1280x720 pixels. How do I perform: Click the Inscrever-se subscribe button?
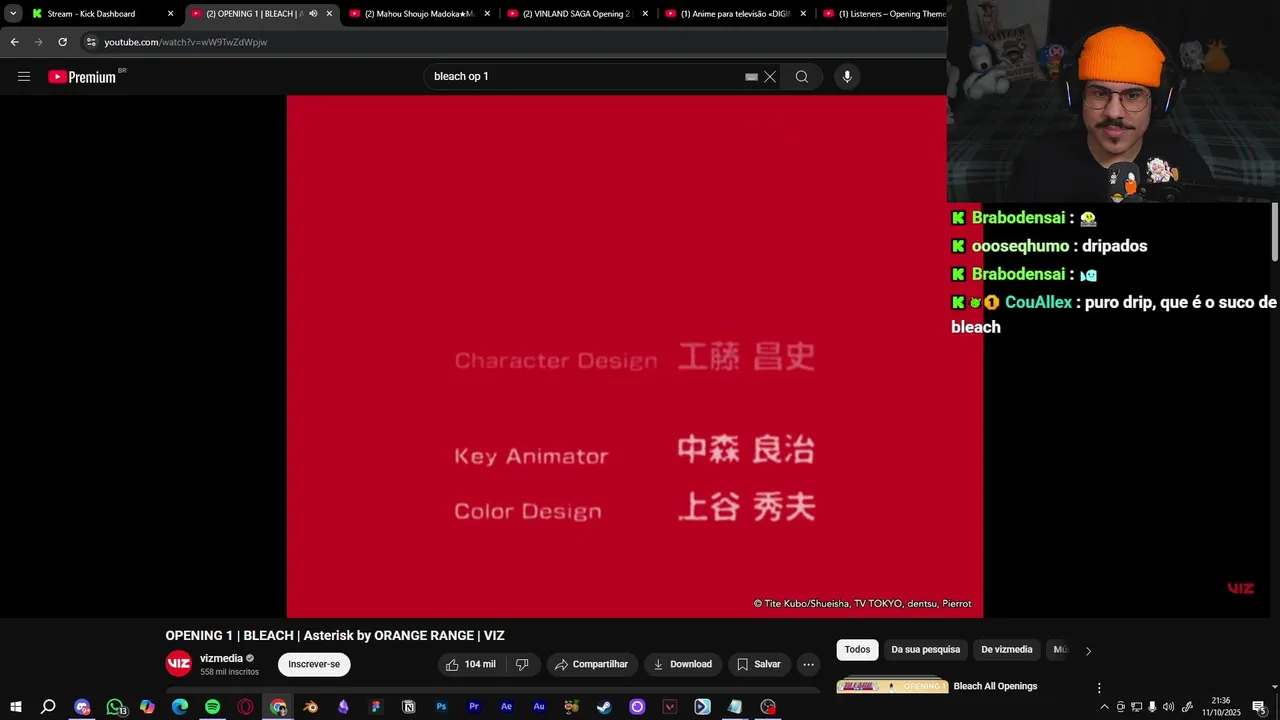314,664
